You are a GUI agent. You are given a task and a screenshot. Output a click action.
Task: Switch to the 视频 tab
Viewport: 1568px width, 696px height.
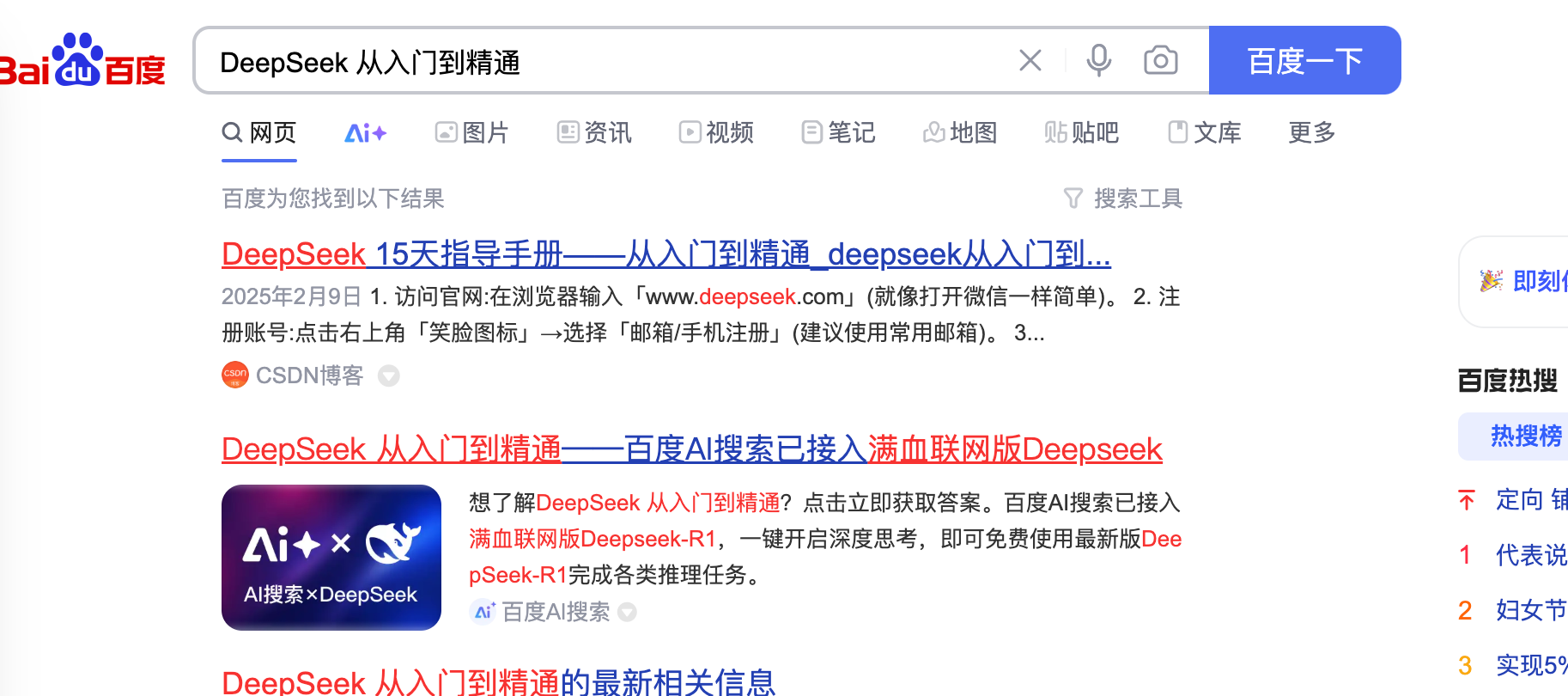[x=716, y=132]
